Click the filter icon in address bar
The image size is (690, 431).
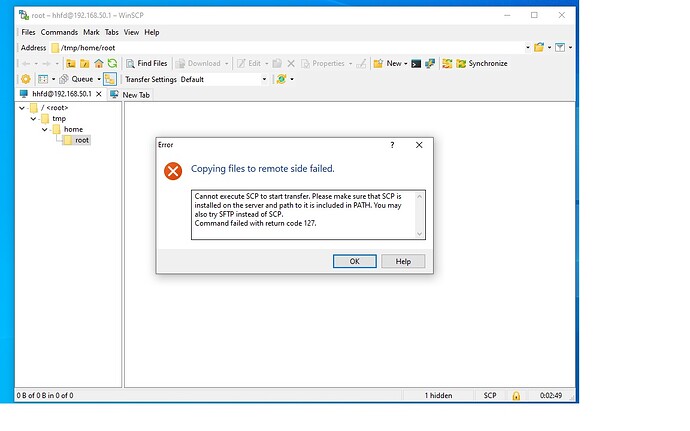coord(560,47)
